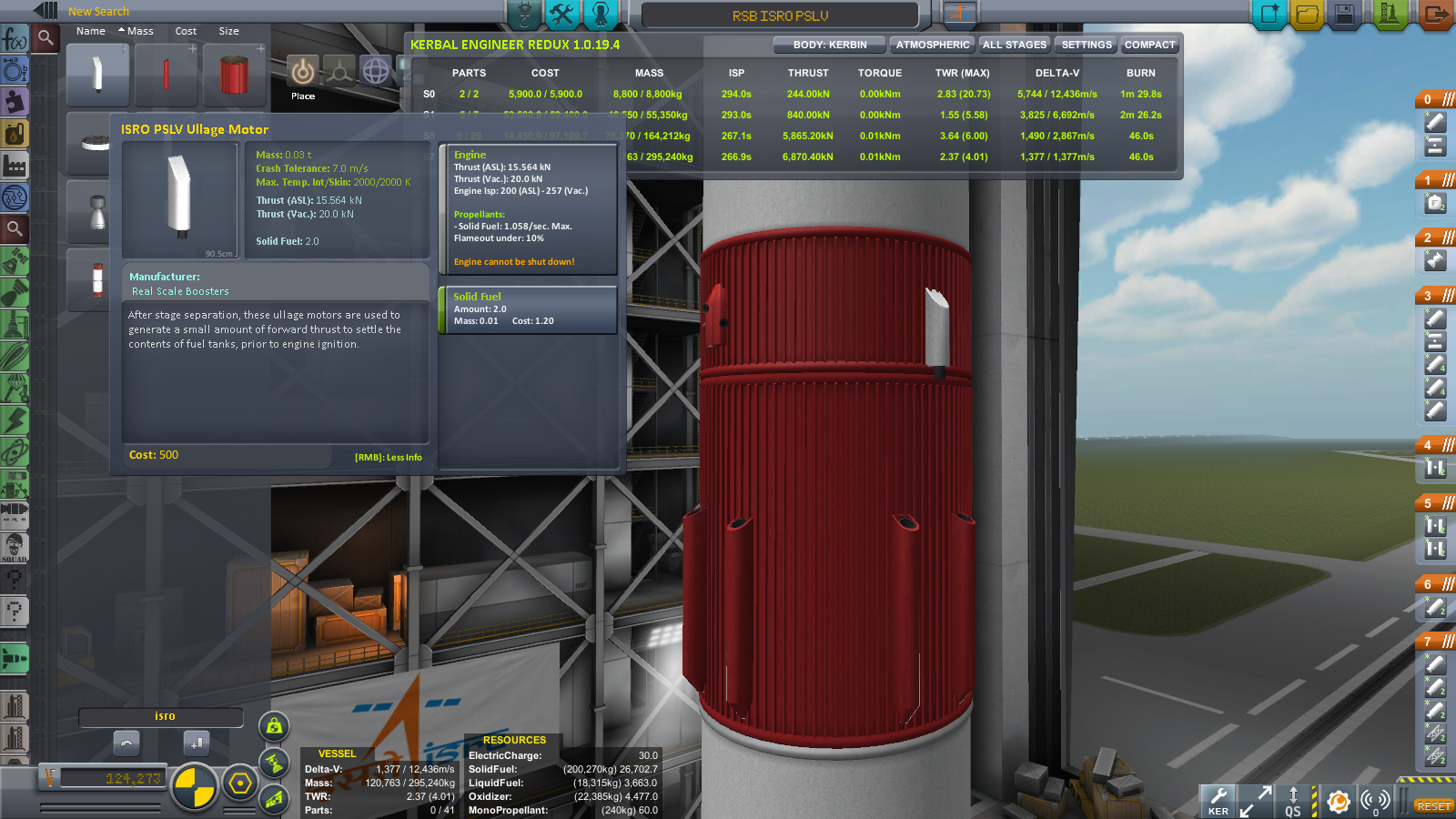Click stage 0 decoupler icon

(x=1435, y=146)
